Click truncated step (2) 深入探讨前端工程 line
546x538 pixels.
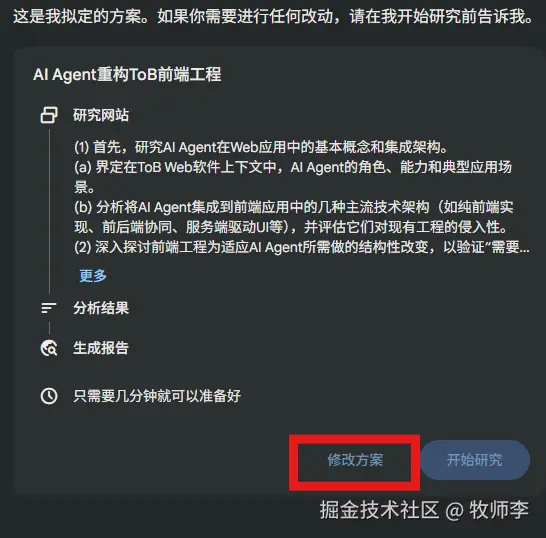[x=302, y=247]
